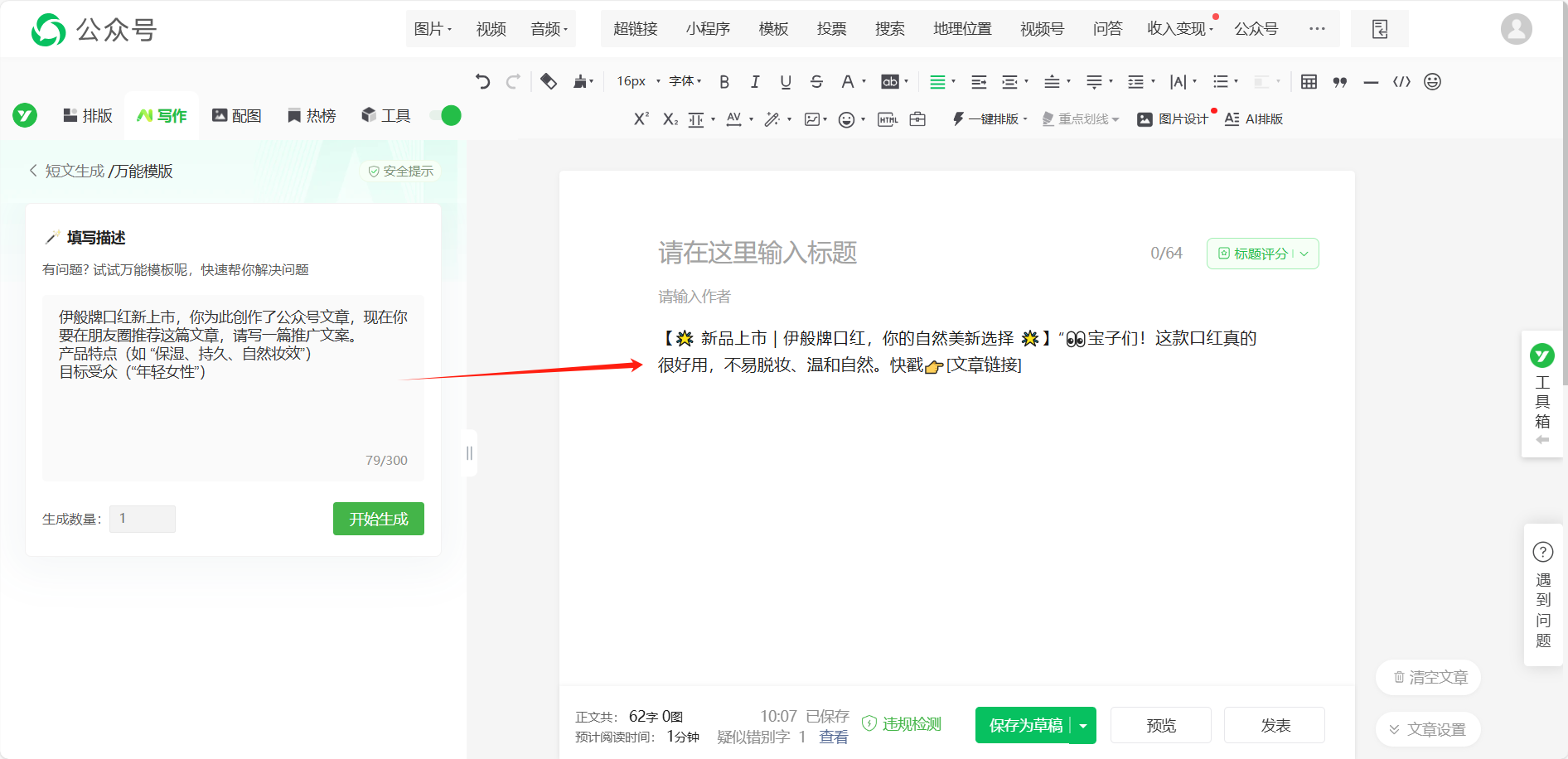The width and height of the screenshot is (1568, 759).
Task: Click 视频号 in the top menu
Action: click(x=1042, y=29)
